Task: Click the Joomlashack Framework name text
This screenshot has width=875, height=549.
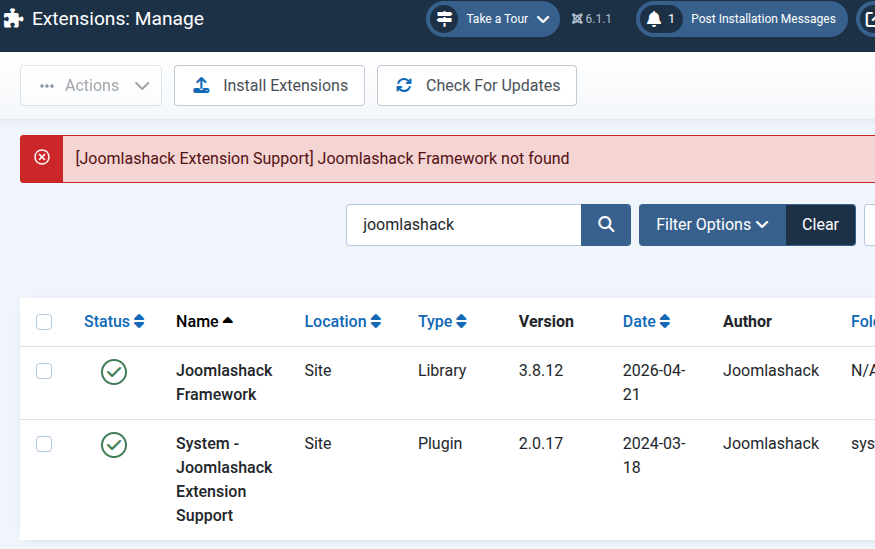Action: [x=224, y=383]
